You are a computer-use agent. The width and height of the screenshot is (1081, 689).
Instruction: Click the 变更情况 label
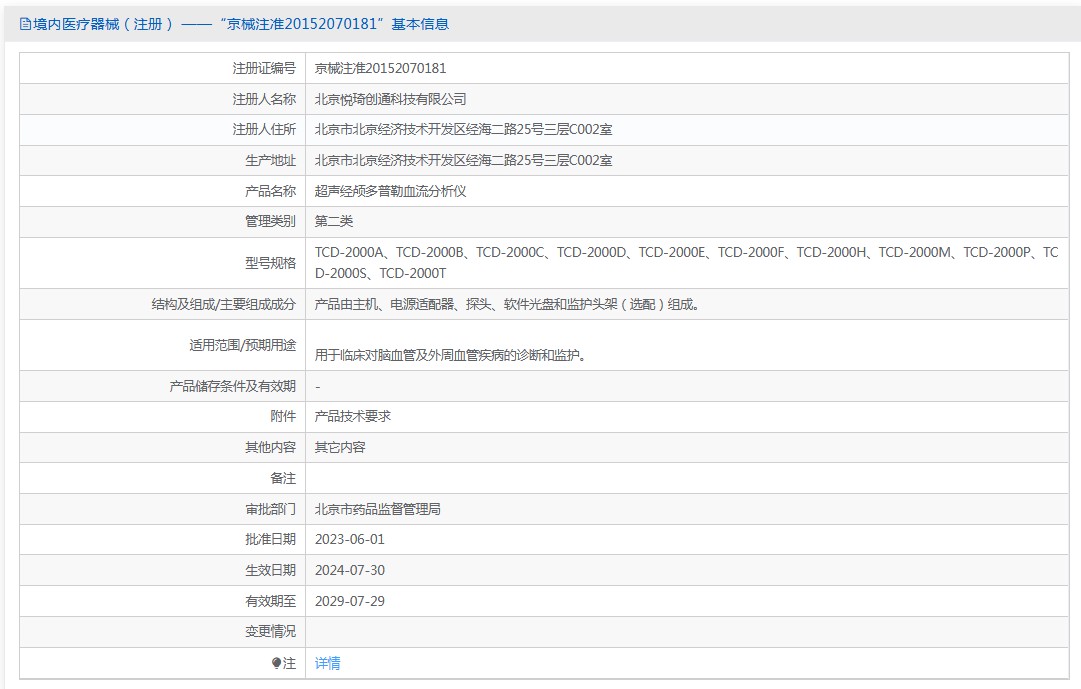[270, 632]
